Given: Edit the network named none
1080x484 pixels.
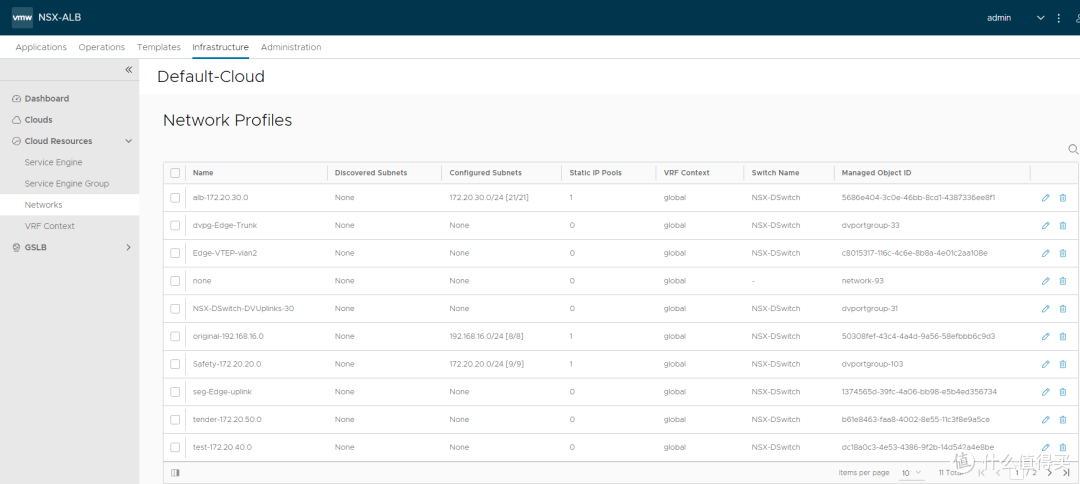Looking at the screenshot, I should coord(1046,281).
